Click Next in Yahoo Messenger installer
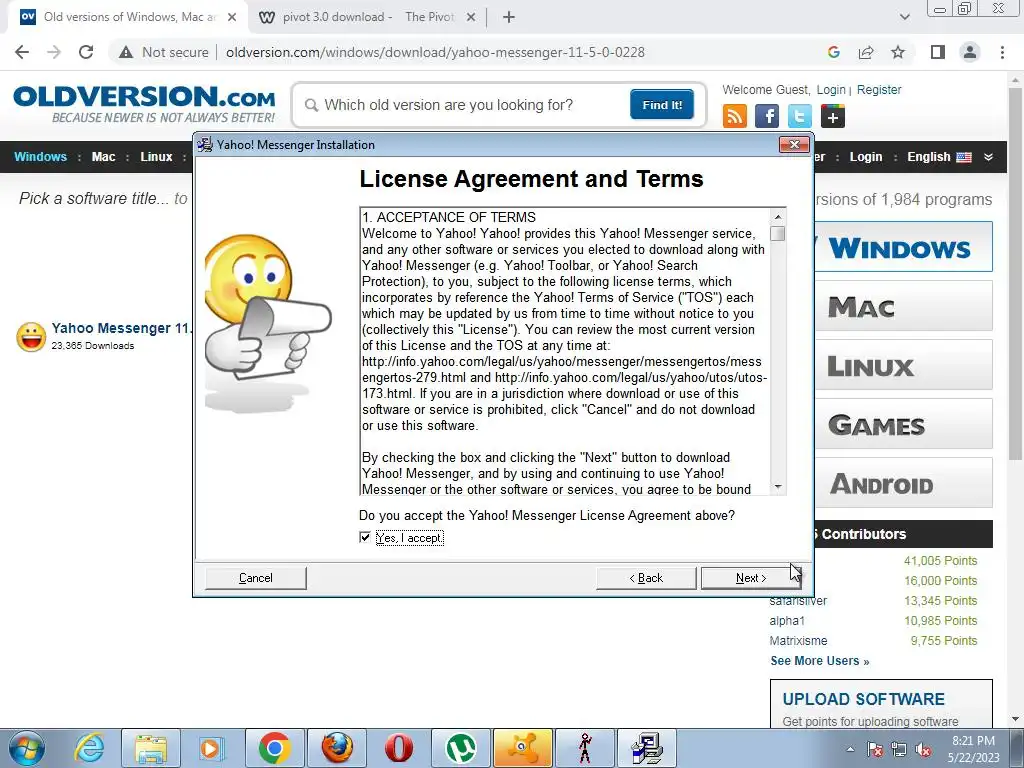The image size is (1024, 768). [750, 578]
